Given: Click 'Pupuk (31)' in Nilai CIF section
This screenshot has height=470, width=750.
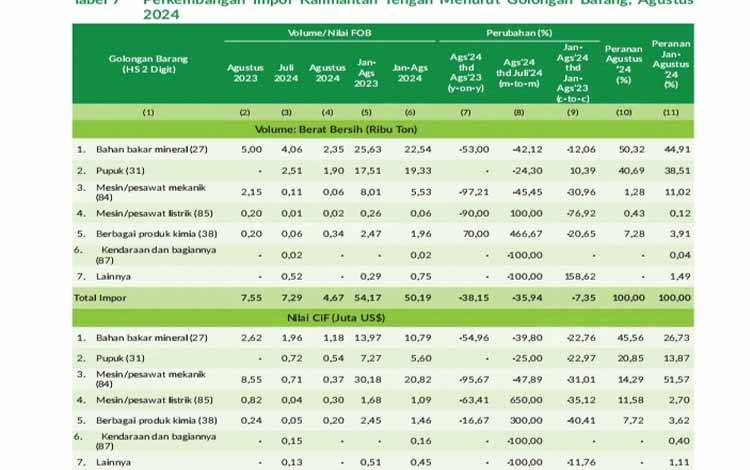Looking at the screenshot, I should tap(120, 358).
